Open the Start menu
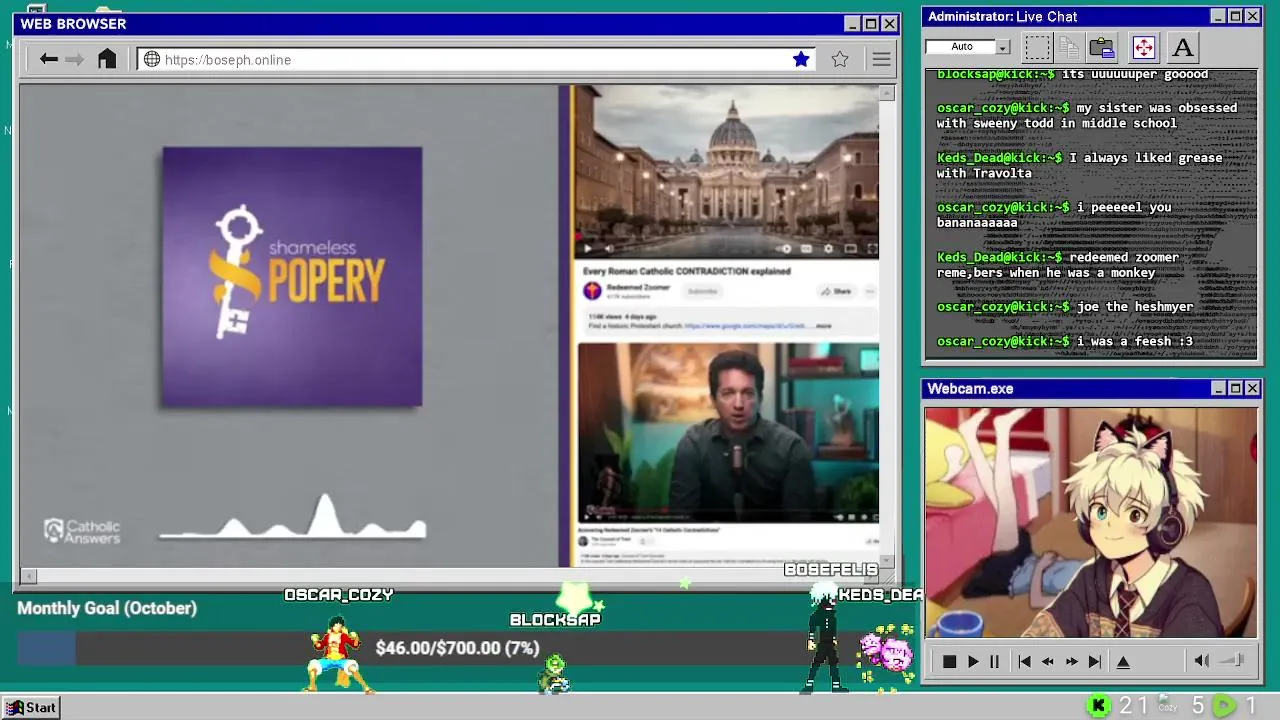Screen dimensions: 1280x720 31,707
